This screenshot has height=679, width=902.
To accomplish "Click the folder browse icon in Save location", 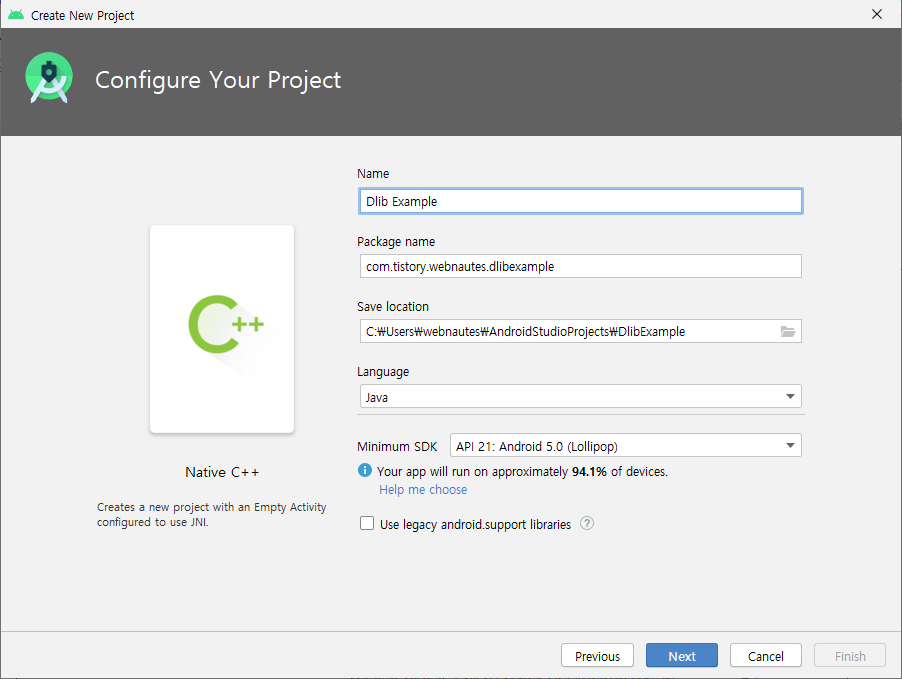I will [x=788, y=331].
